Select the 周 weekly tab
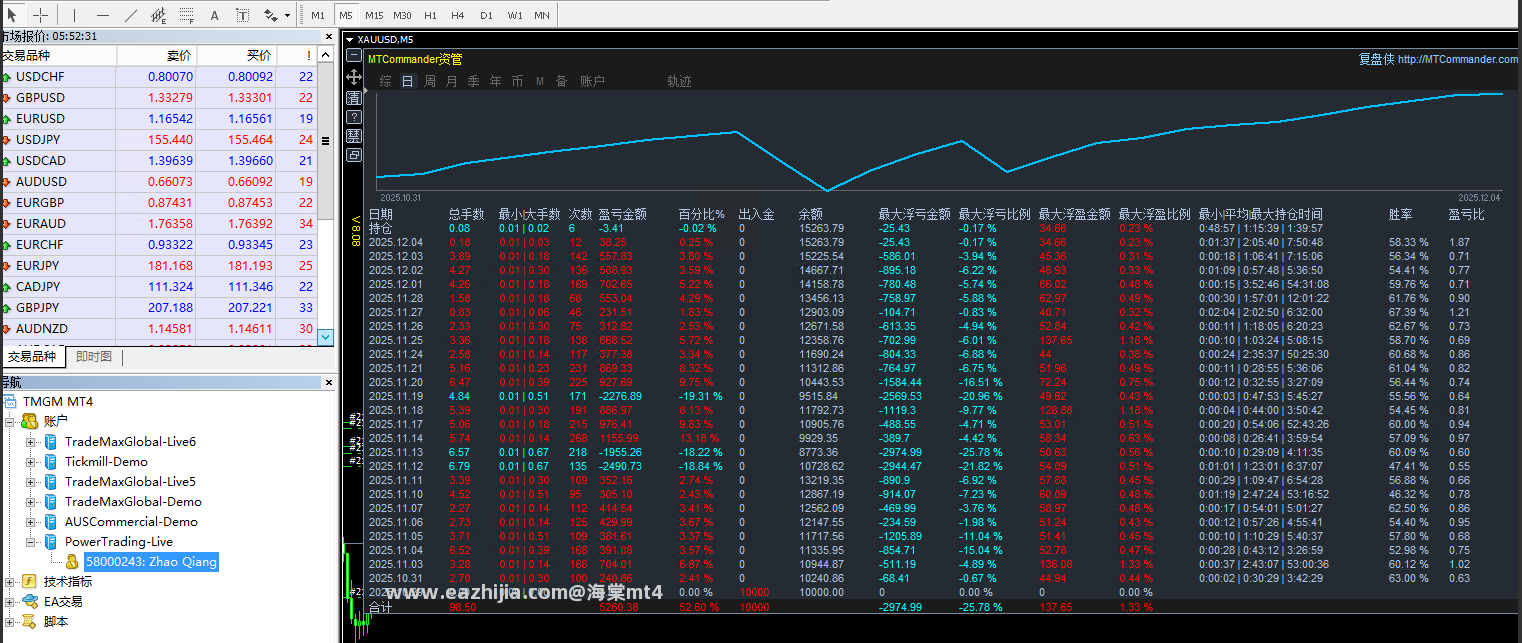 (x=430, y=81)
